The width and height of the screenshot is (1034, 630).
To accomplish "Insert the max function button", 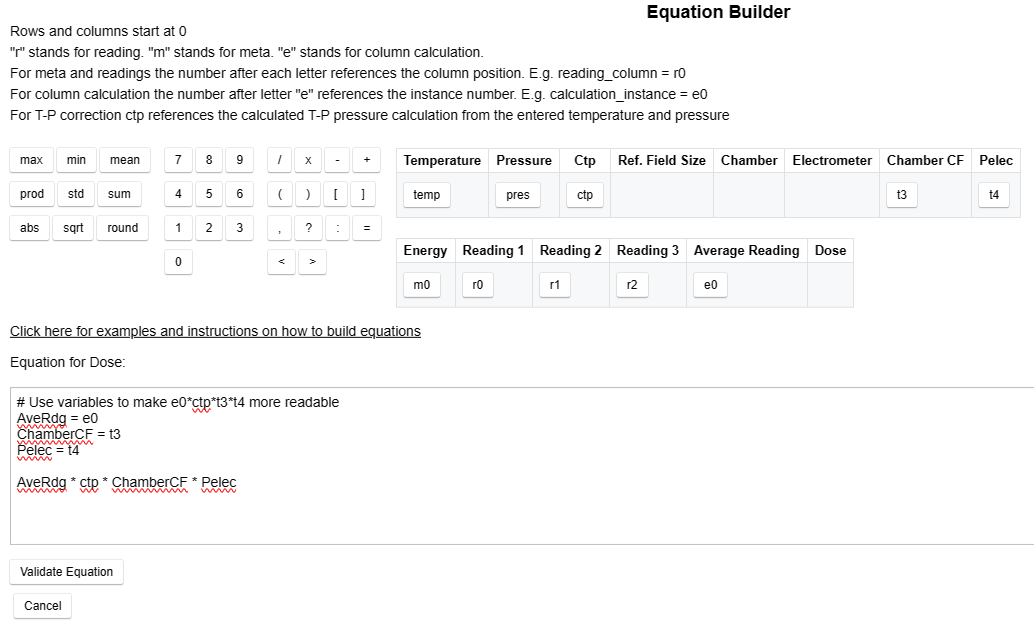I will coord(28,160).
